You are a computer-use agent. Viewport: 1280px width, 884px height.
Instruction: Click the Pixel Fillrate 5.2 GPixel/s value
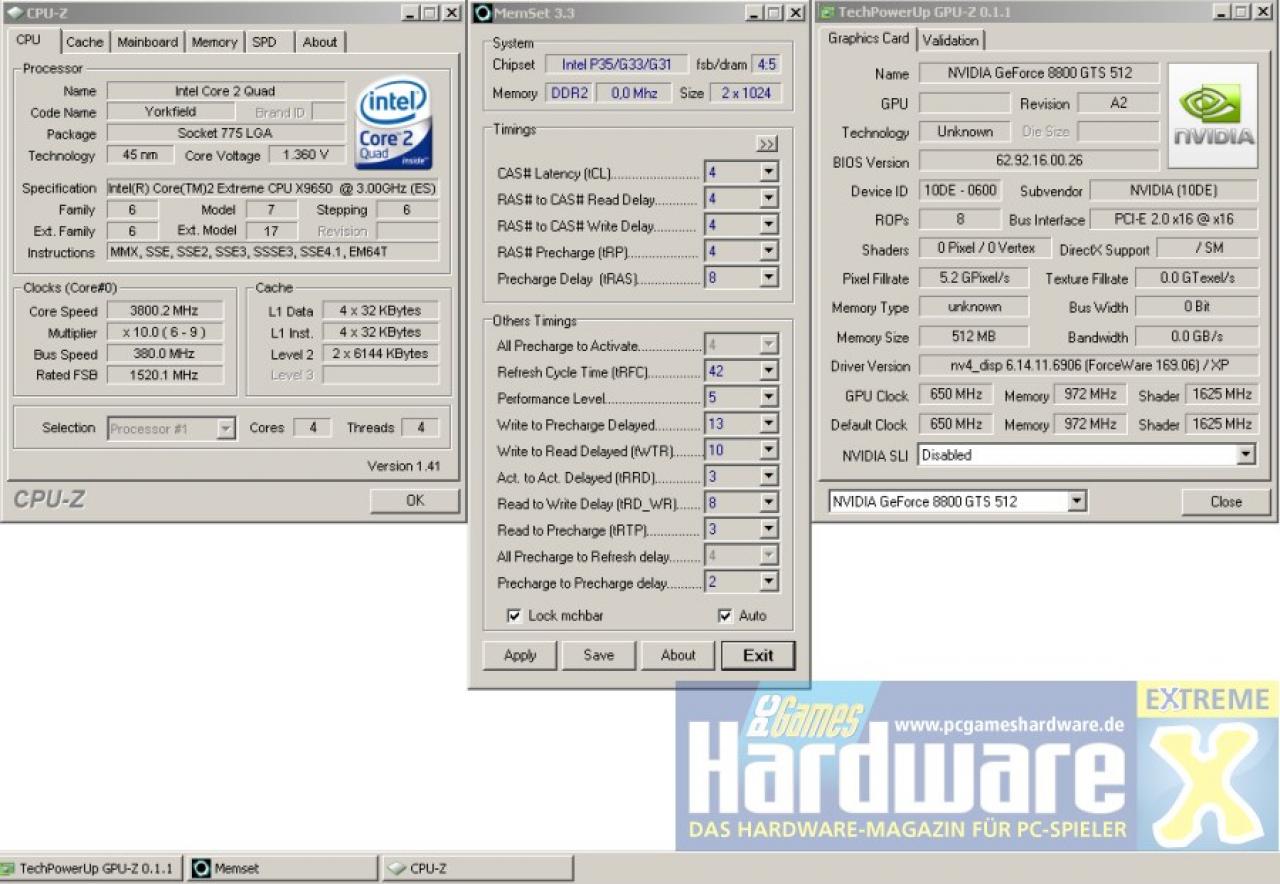[x=975, y=278]
